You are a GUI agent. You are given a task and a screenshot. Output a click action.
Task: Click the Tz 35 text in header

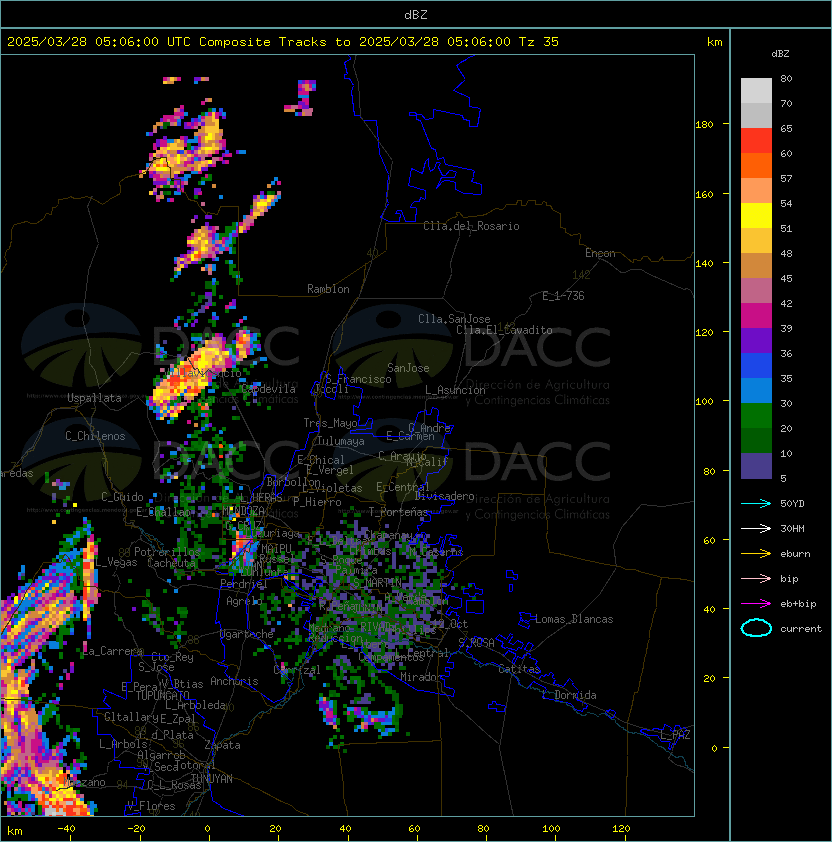click(x=539, y=41)
